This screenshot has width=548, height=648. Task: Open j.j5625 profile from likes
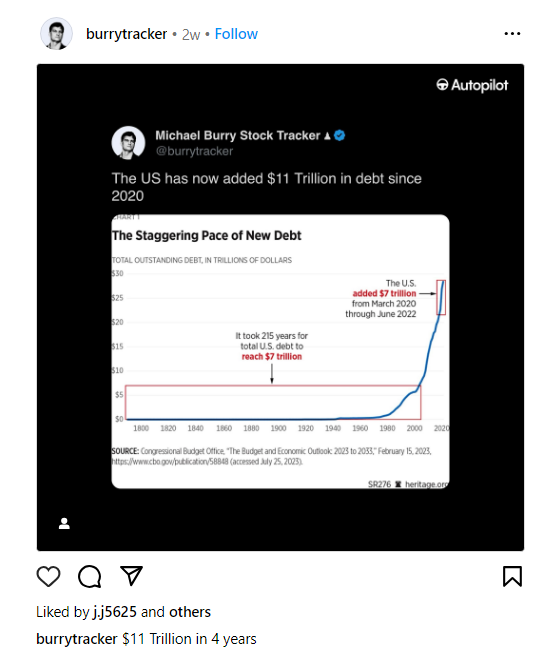114,612
